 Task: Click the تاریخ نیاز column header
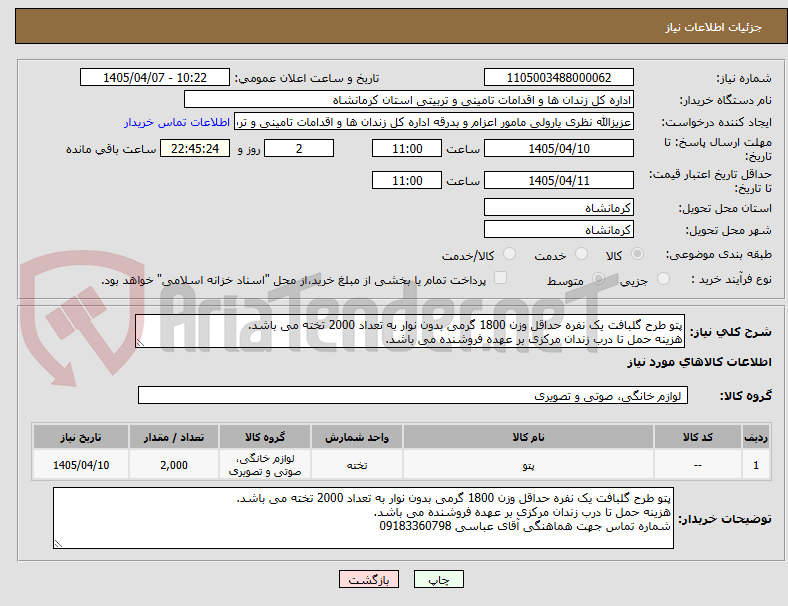tap(81, 437)
